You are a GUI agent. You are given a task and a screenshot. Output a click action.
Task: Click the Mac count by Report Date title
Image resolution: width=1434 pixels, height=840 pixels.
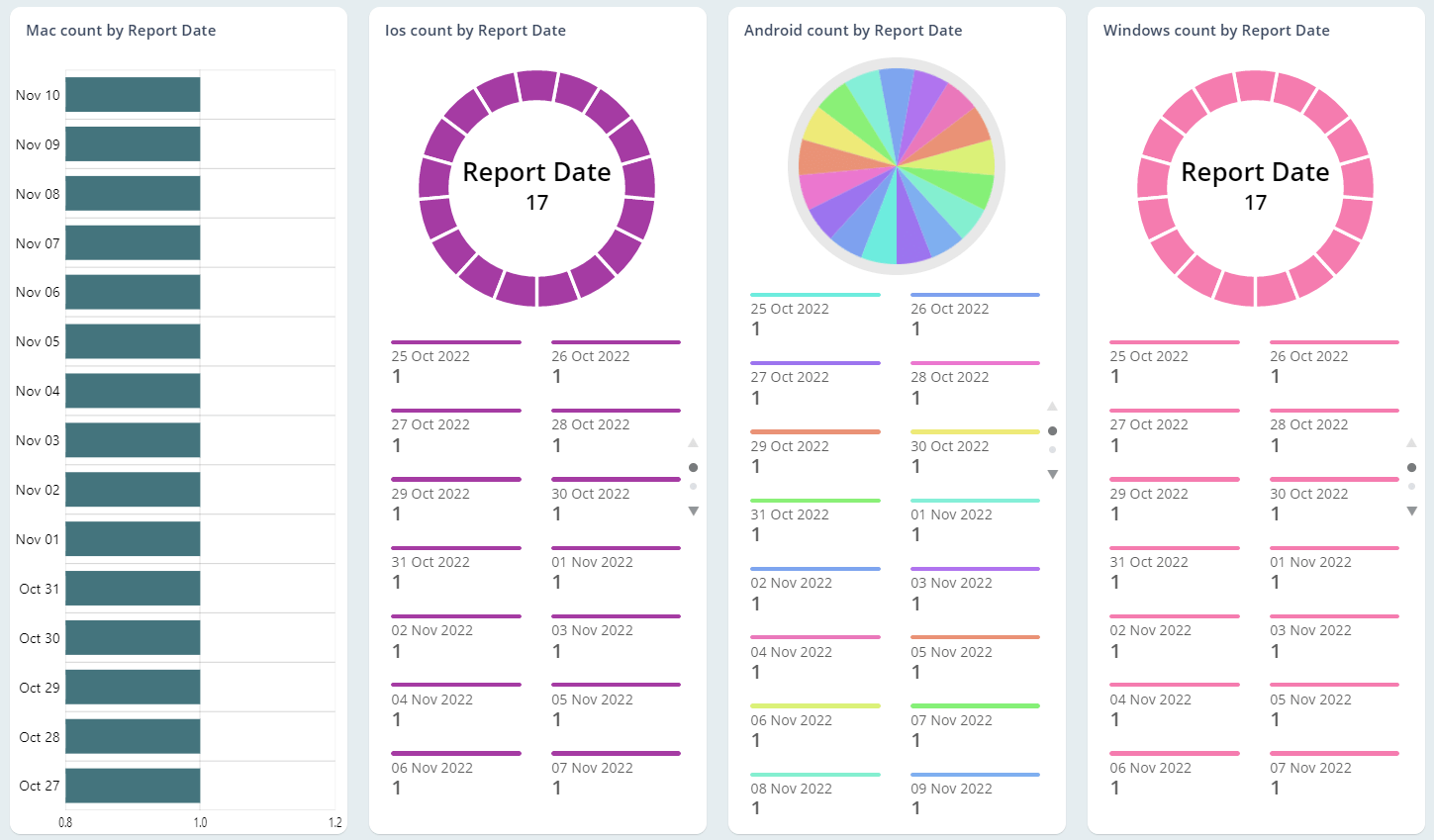pyautogui.click(x=120, y=30)
